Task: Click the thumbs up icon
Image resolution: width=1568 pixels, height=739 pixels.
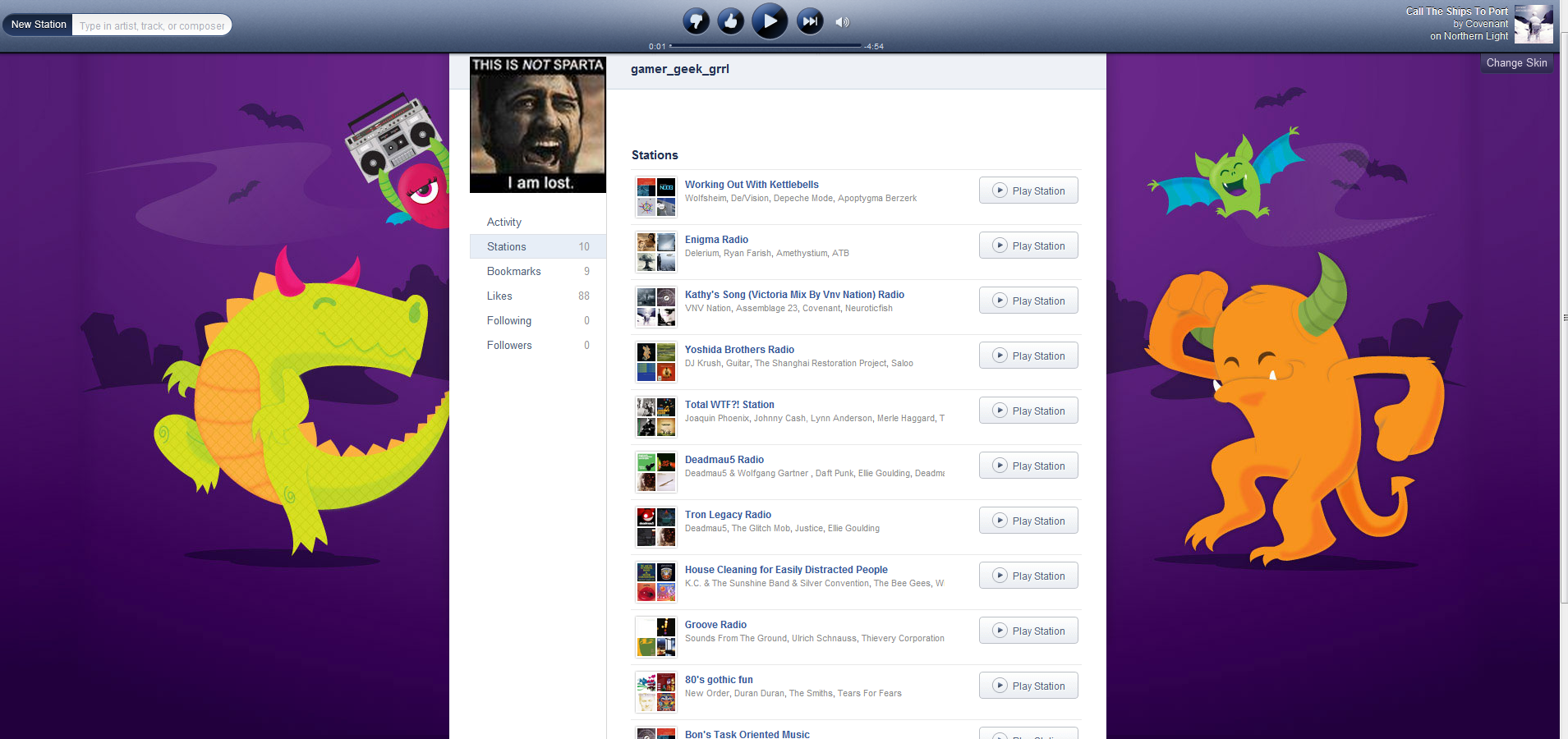Action: coord(731,21)
